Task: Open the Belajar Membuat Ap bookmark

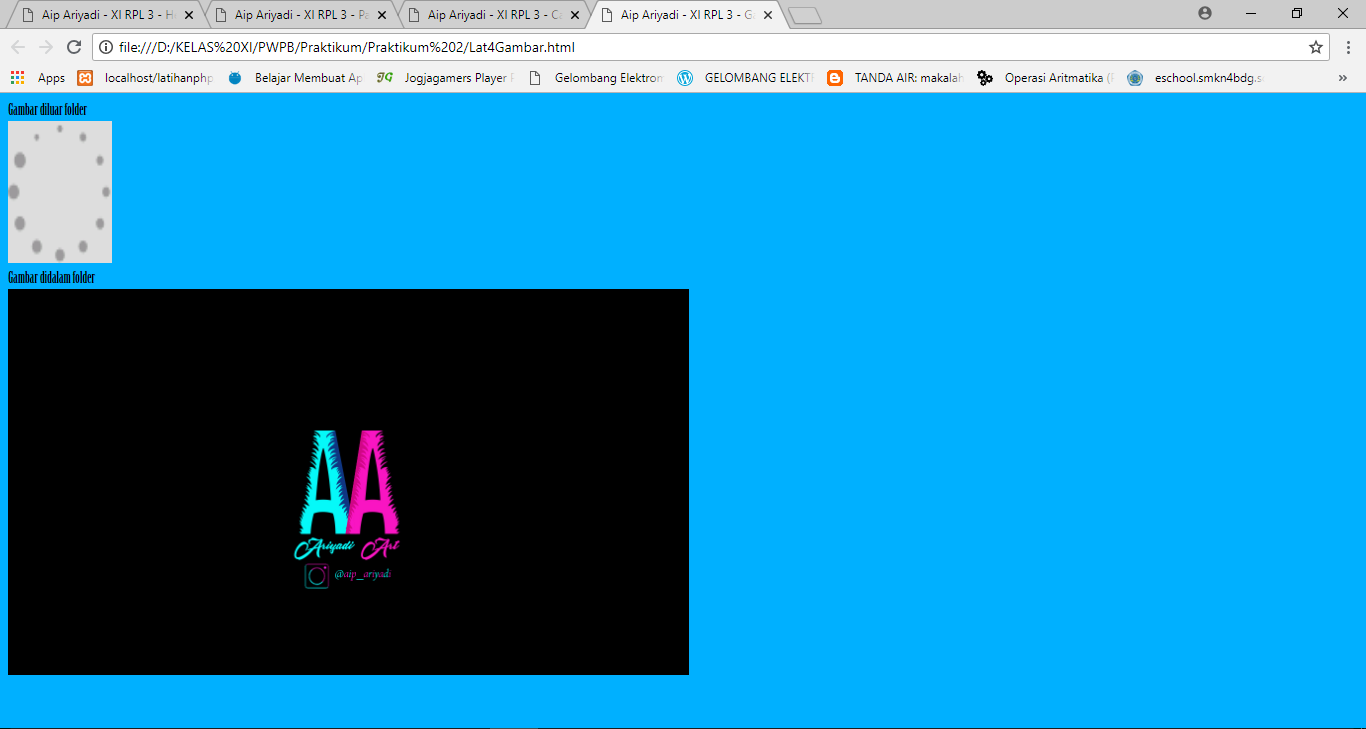Action: 296,78
